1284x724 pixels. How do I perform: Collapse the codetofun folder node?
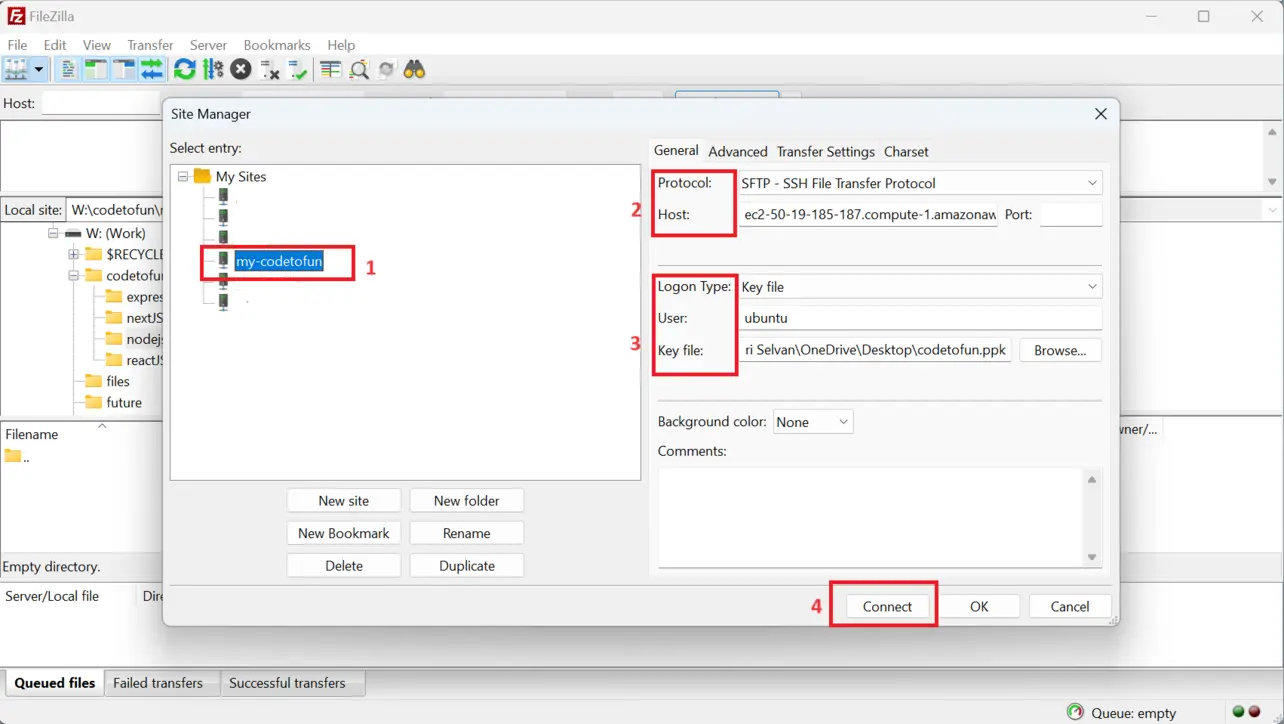coord(74,275)
